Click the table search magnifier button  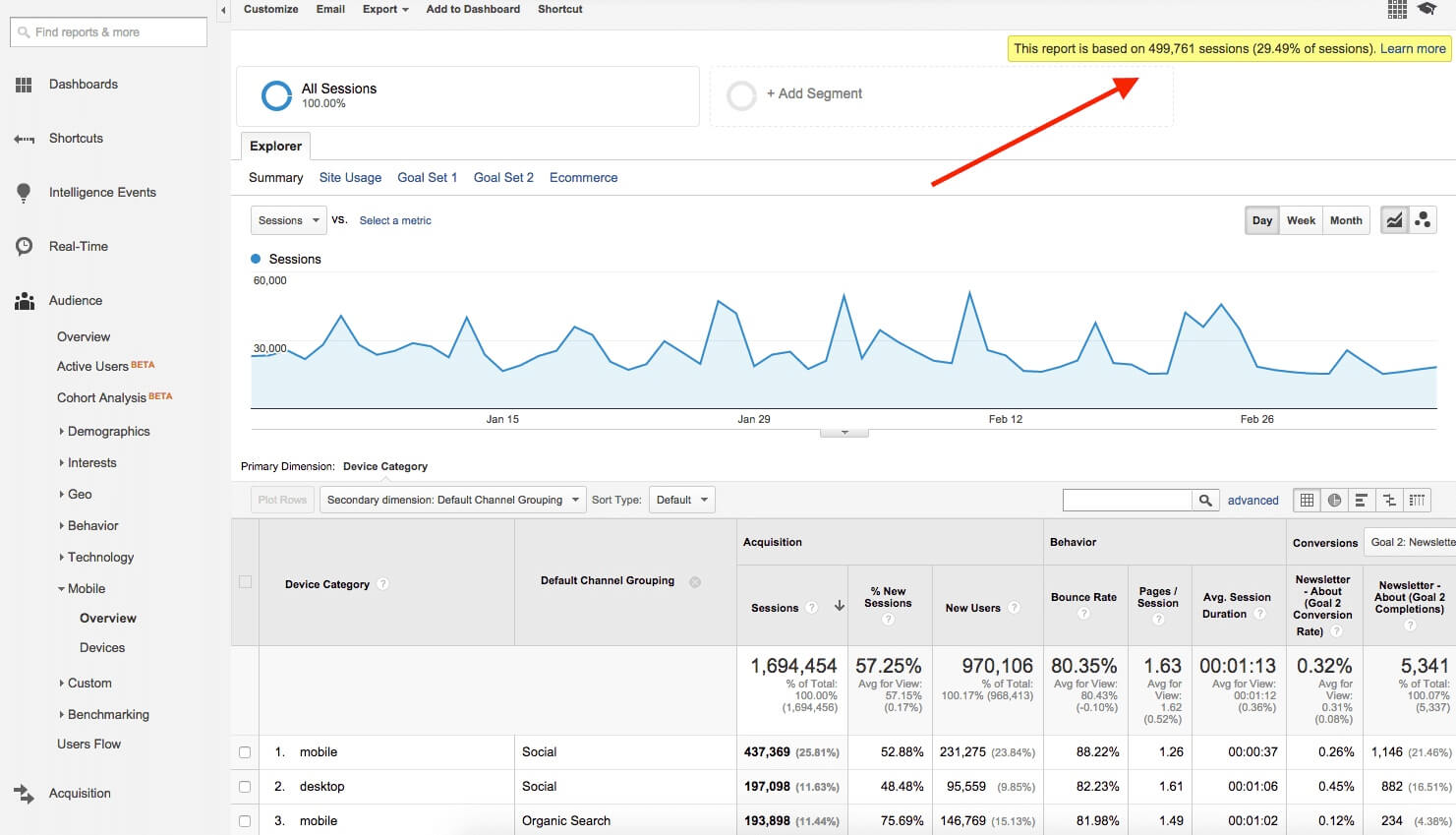pyautogui.click(x=1205, y=500)
